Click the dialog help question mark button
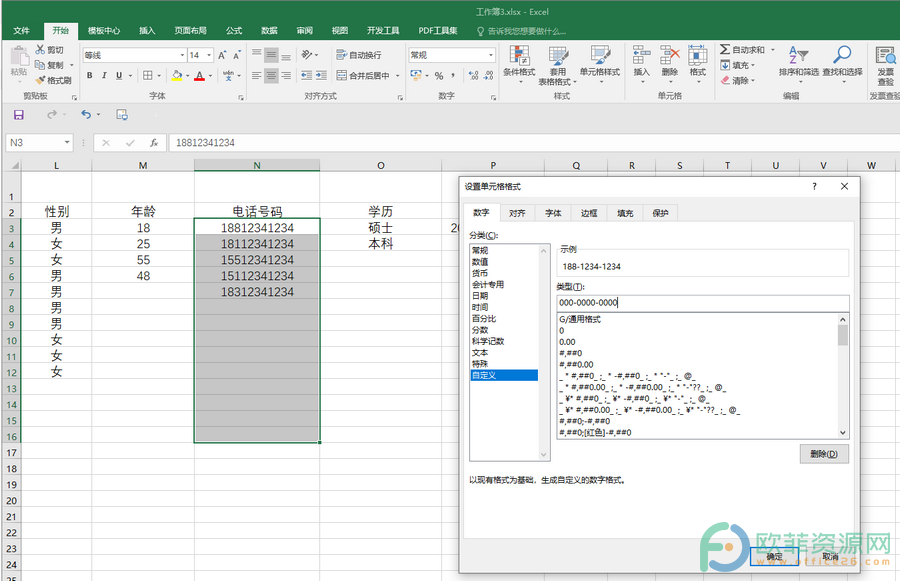The image size is (900, 581). tap(814, 186)
